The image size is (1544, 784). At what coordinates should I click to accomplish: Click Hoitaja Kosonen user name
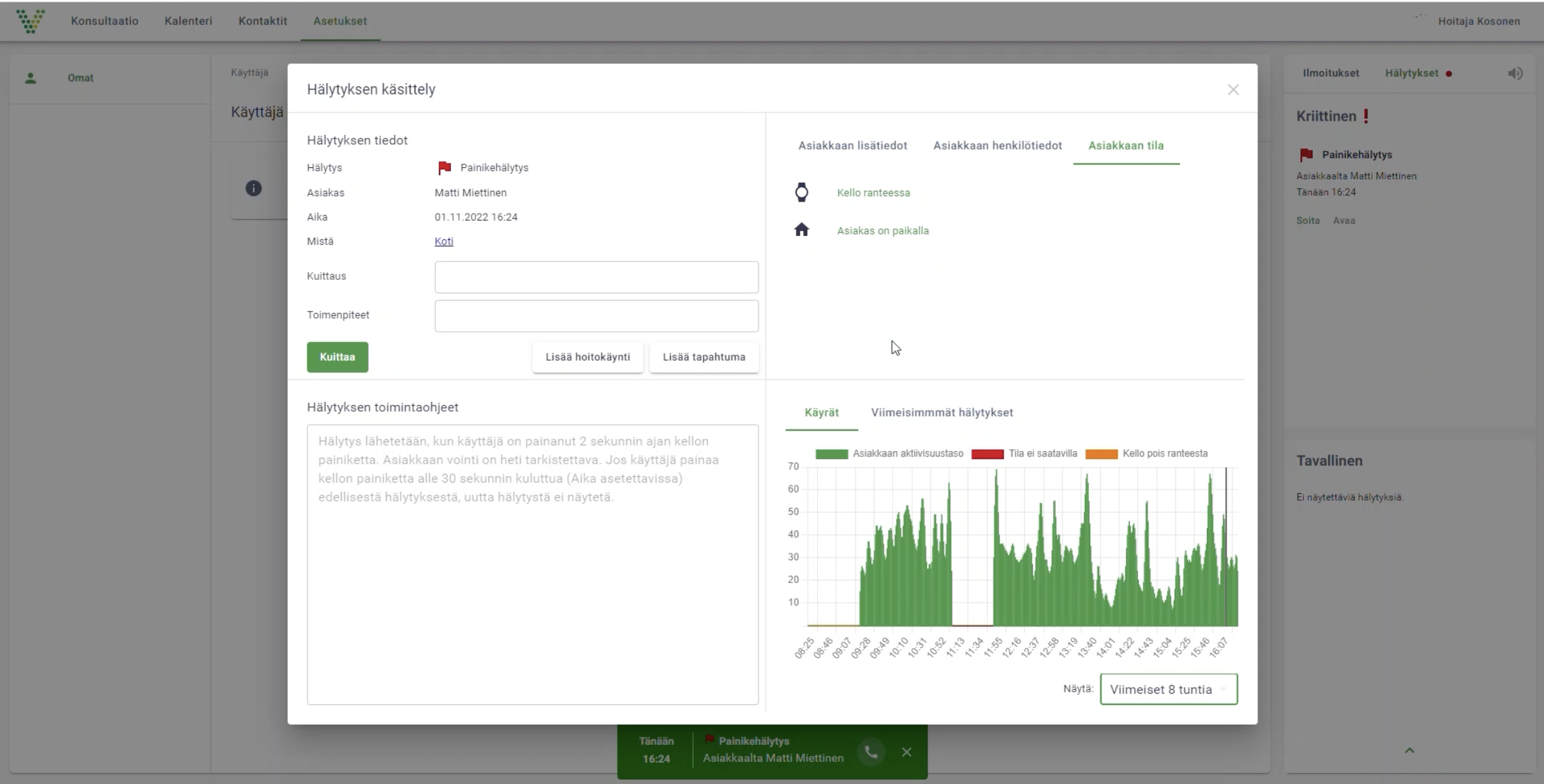[x=1479, y=21]
